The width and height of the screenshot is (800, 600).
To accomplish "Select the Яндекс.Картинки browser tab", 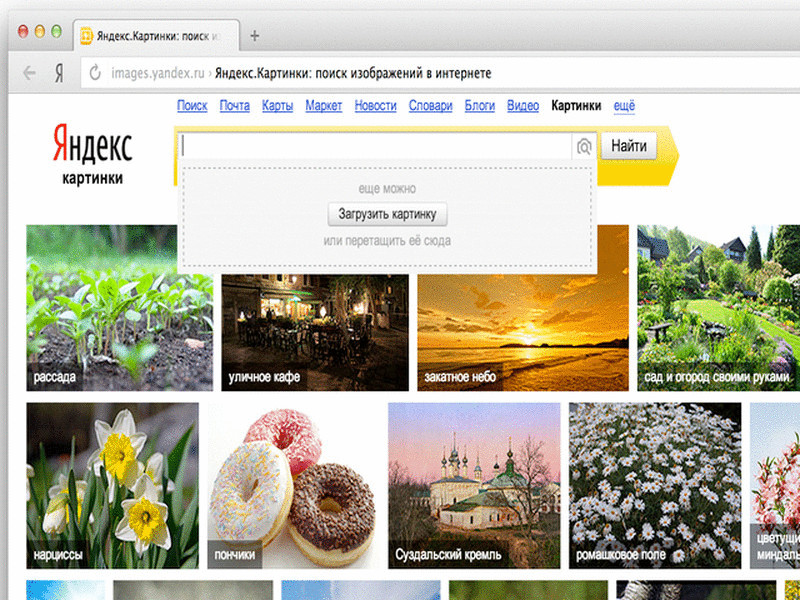I will click(157, 36).
